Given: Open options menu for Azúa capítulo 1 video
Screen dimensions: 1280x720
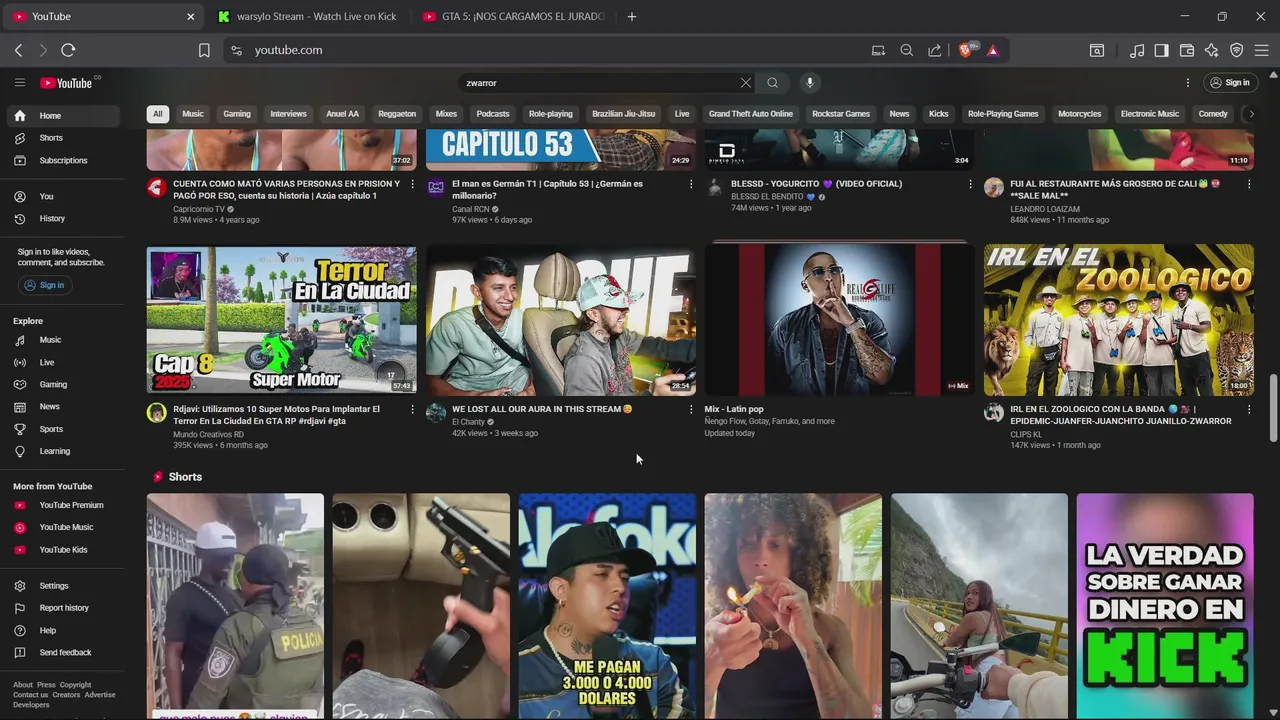Looking at the screenshot, I should pyautogui.click(x=412, y=184).
